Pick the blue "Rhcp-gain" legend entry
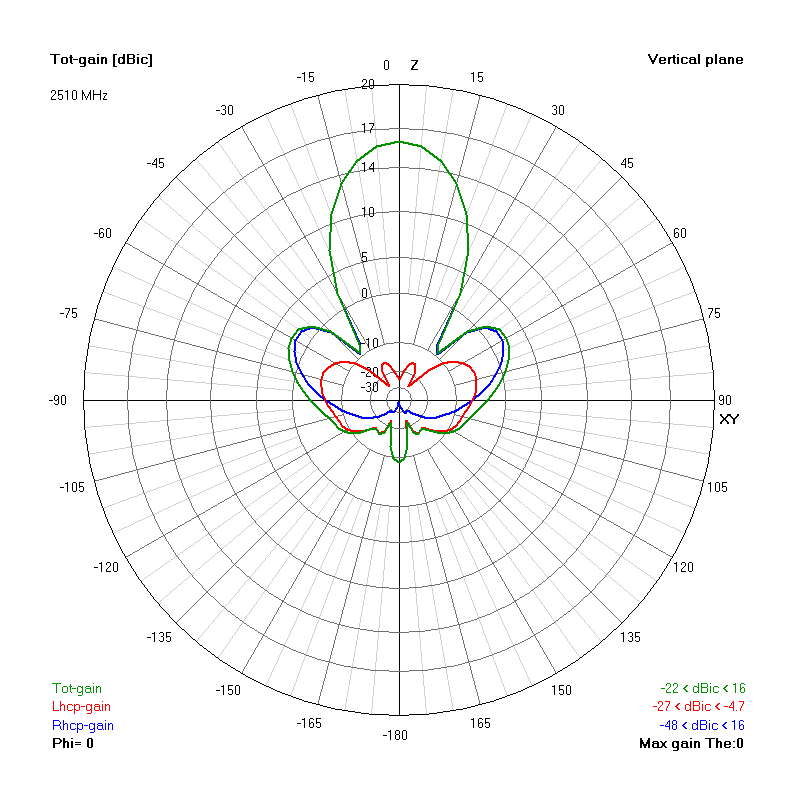Image resolution: width=800 pixels, height=800 pixels. pos(83,725)
